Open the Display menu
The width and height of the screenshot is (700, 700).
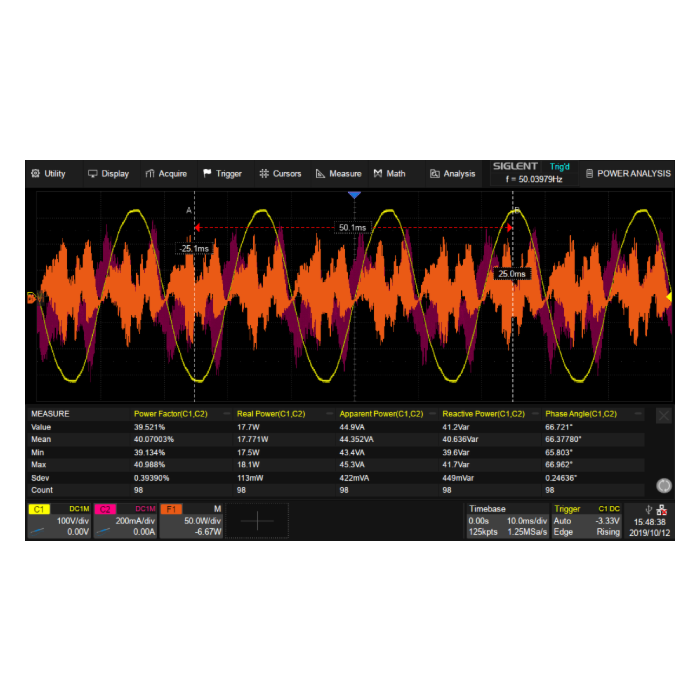point(108,174)
